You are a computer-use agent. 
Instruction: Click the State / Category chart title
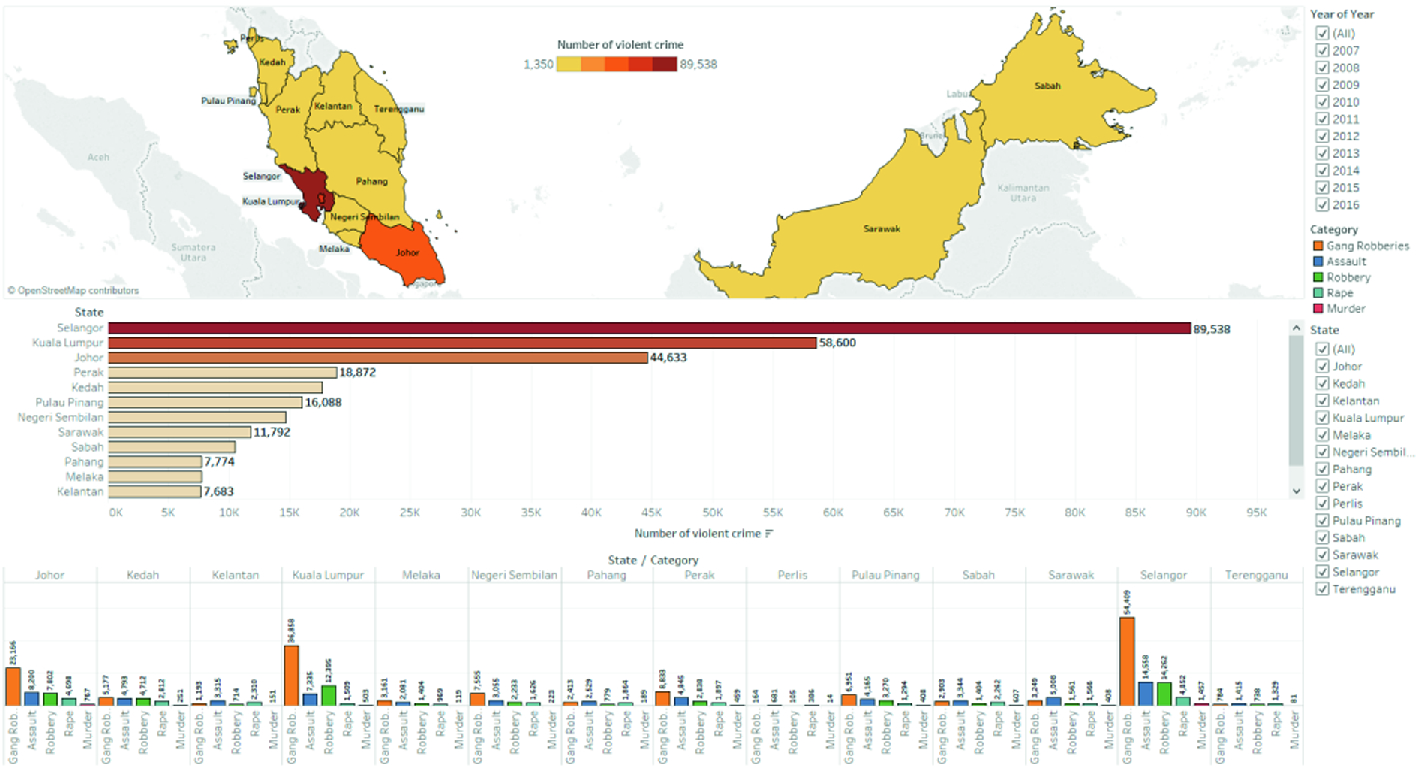pos(653,560)
